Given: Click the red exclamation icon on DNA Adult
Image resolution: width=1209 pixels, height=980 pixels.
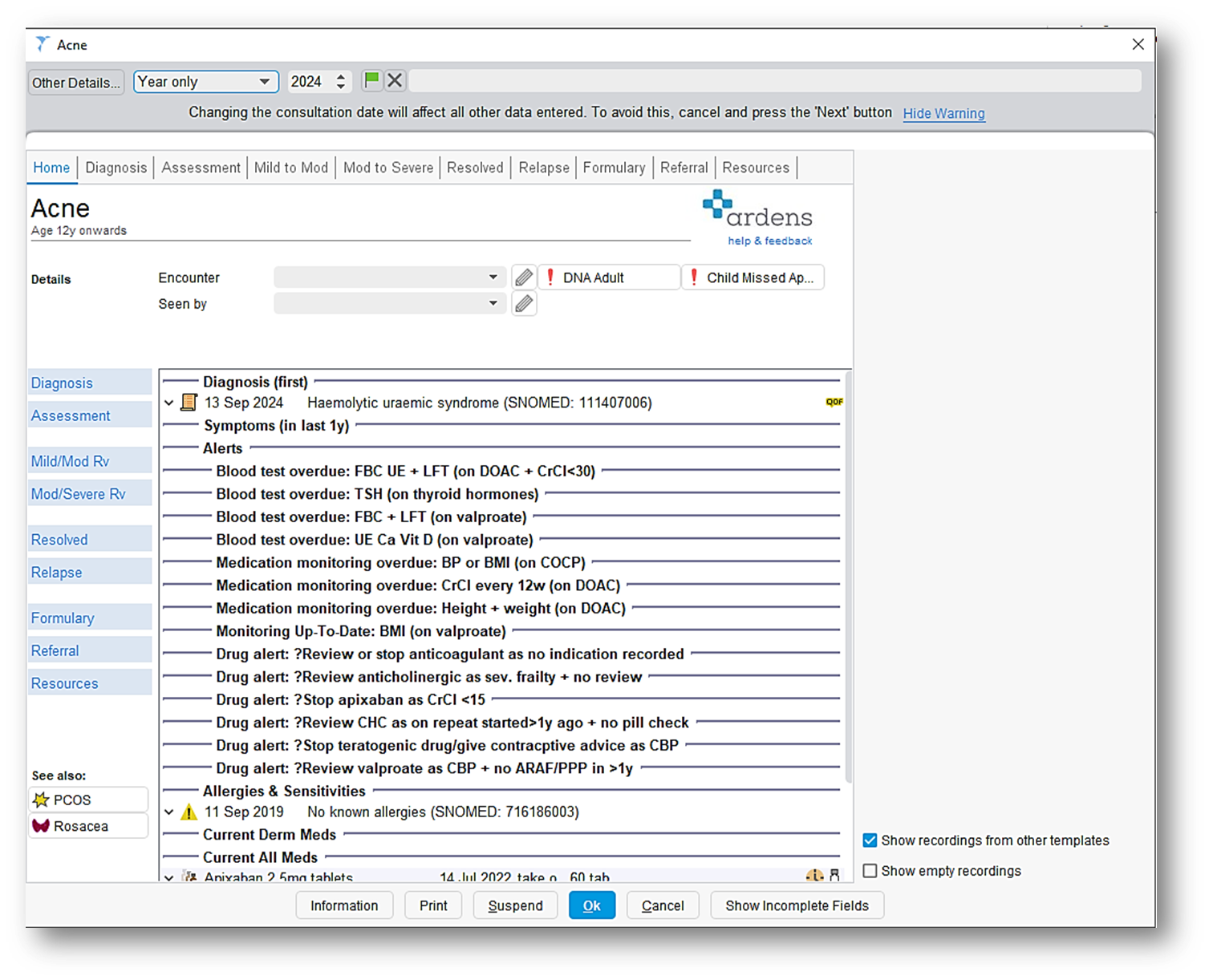Looking at the screenshot, I should [x=550, y=277].
